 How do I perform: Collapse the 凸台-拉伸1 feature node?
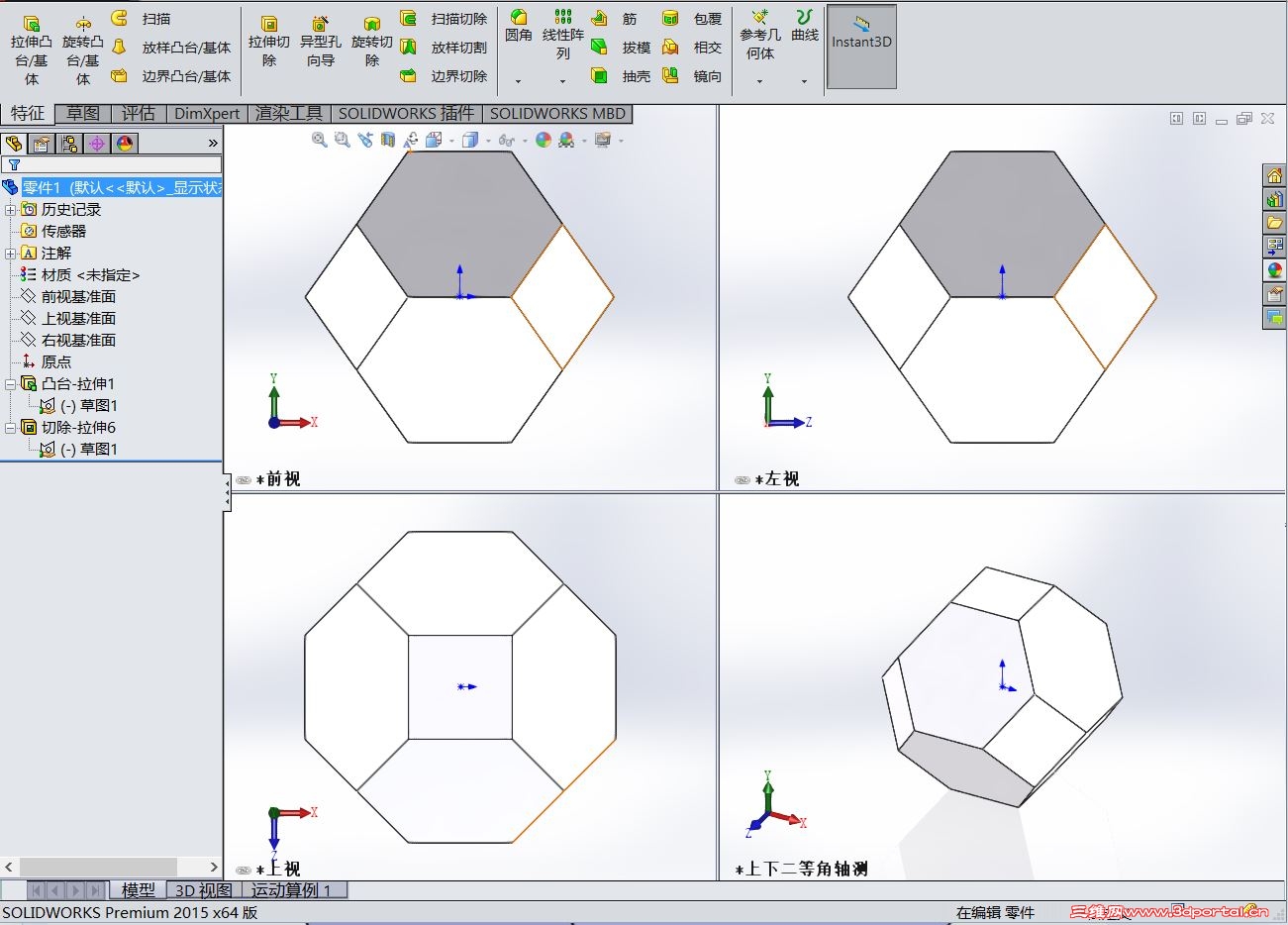tap(11, 384)
